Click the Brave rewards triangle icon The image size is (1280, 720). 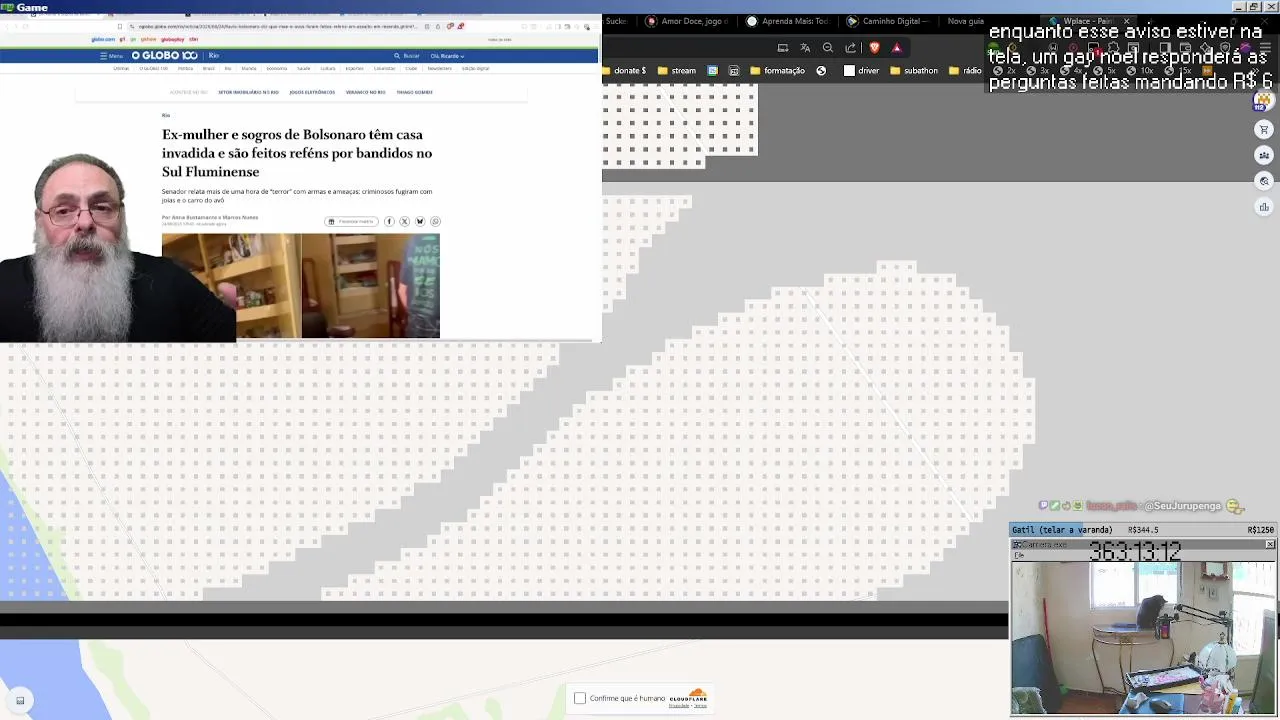point(897,47)
